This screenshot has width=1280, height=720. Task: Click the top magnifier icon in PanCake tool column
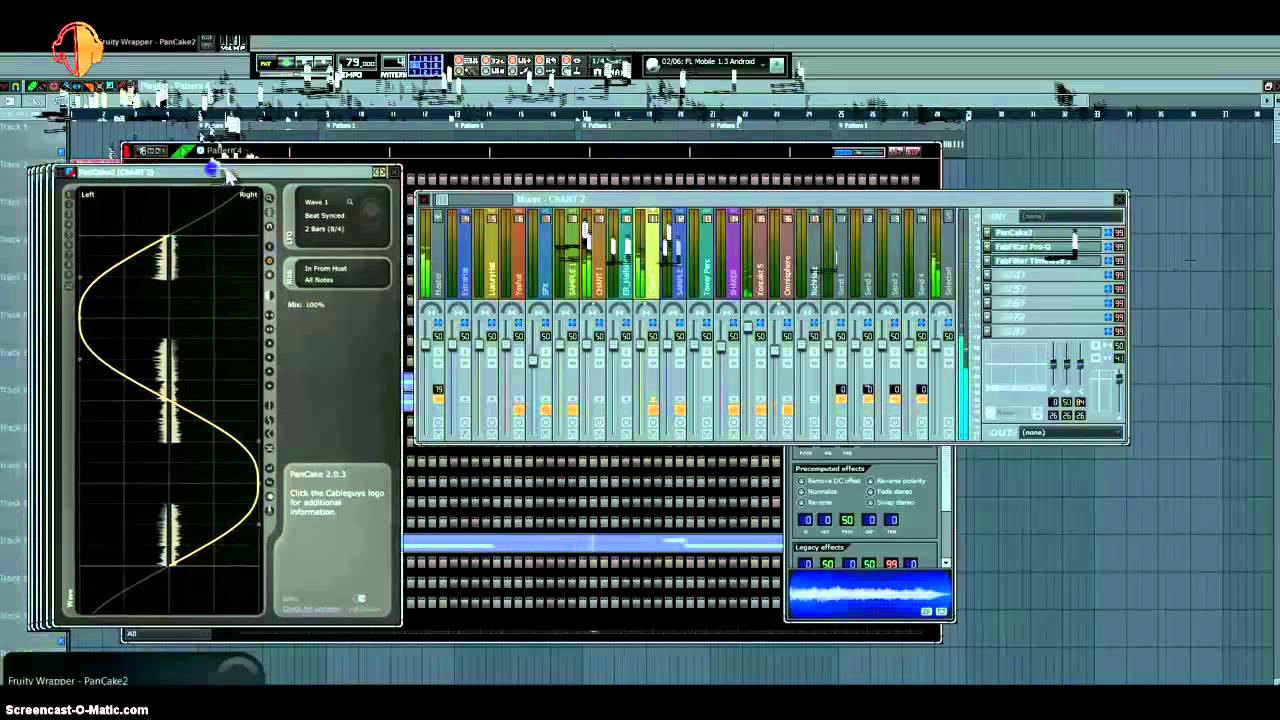(x=269, y=198)
